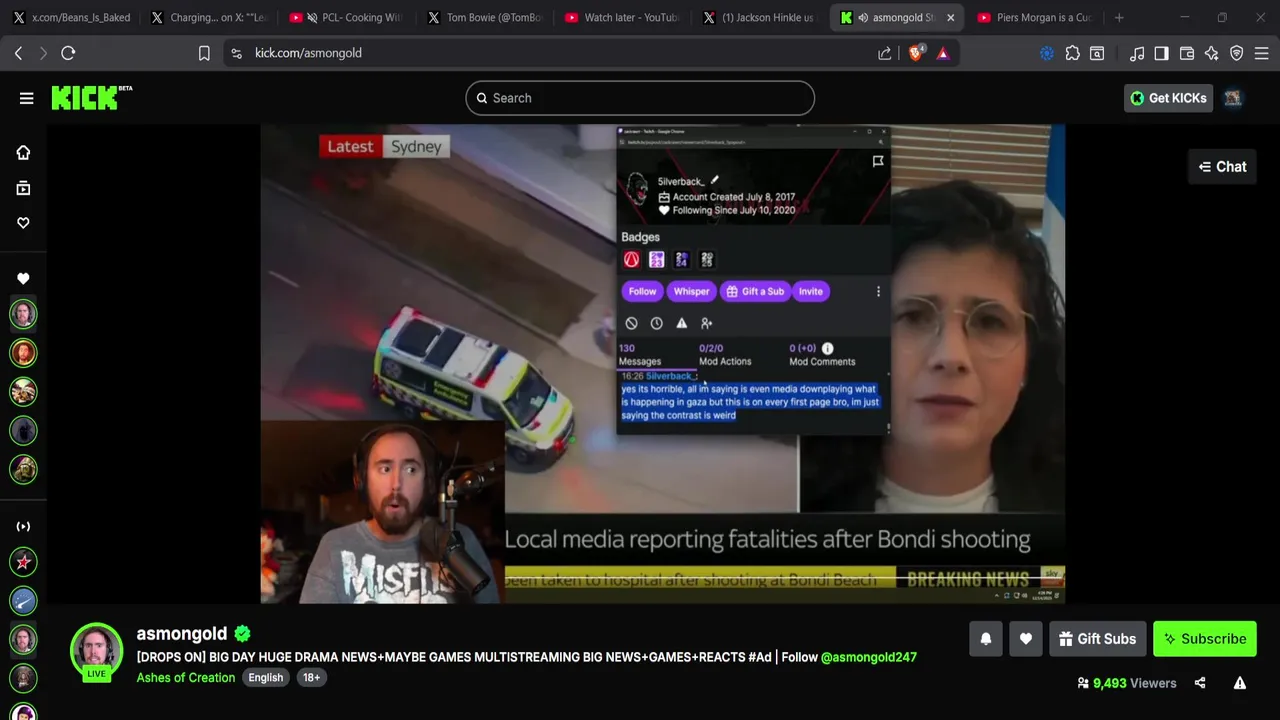Open the user profile avatar menu
The width and height of the screenshot is (1280, 720).
click(1233, 98)
